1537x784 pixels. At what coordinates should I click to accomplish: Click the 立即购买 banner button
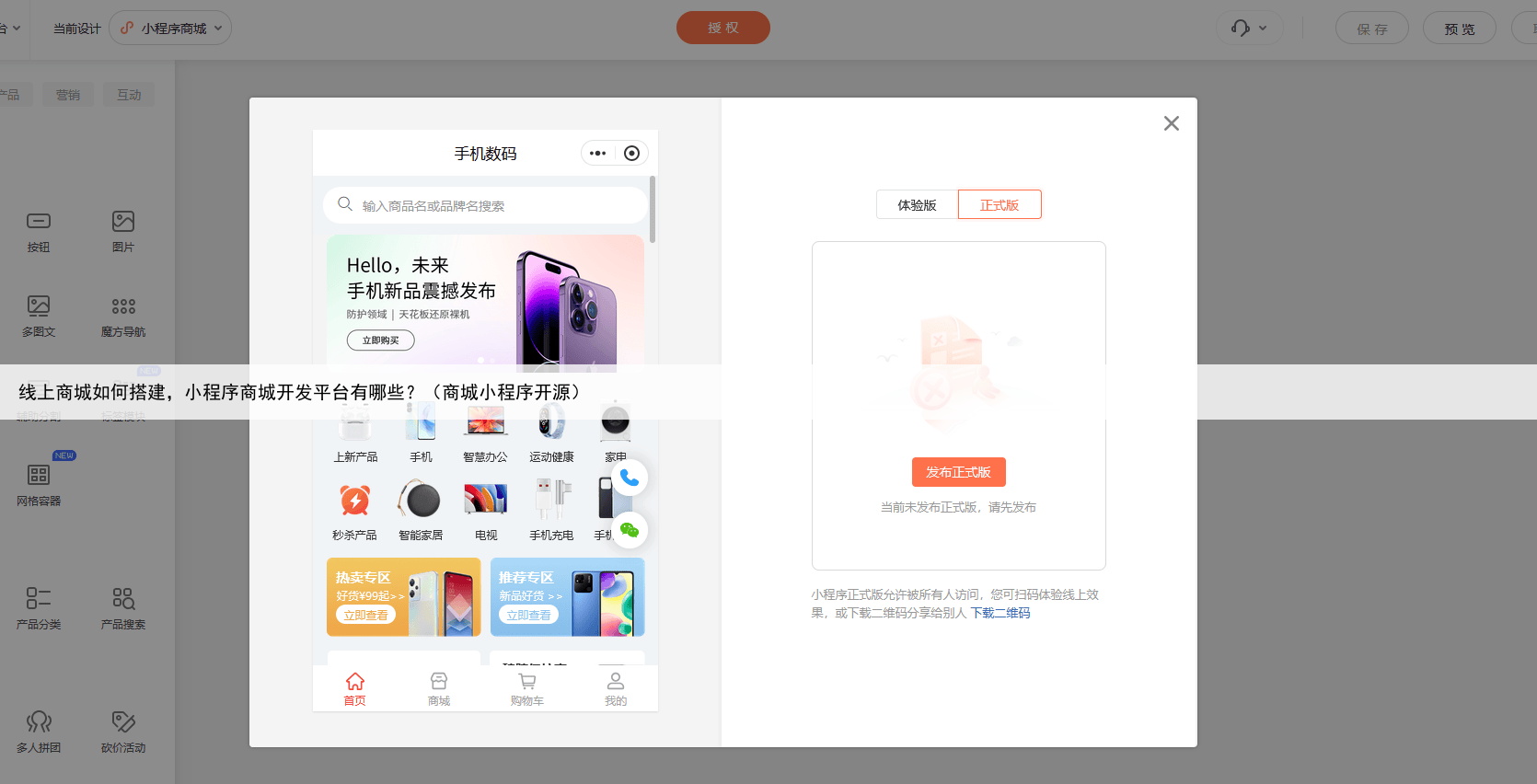[380, 340]
